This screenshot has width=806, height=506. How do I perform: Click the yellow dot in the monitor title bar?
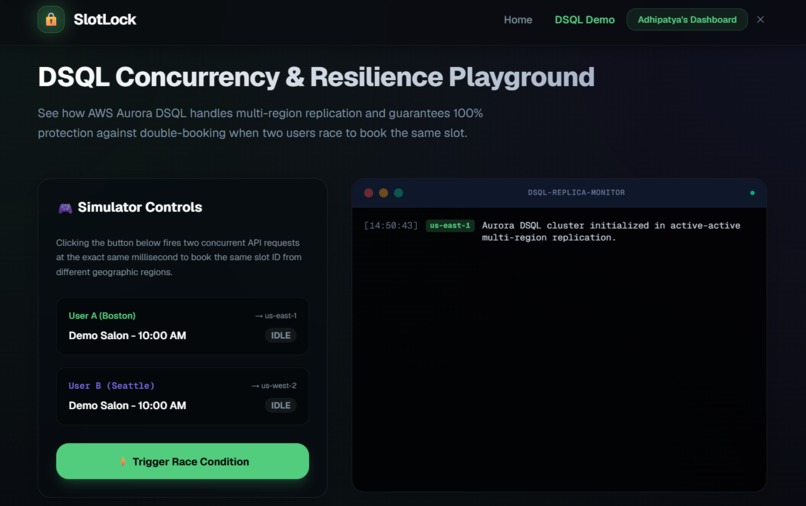[383, 193]
